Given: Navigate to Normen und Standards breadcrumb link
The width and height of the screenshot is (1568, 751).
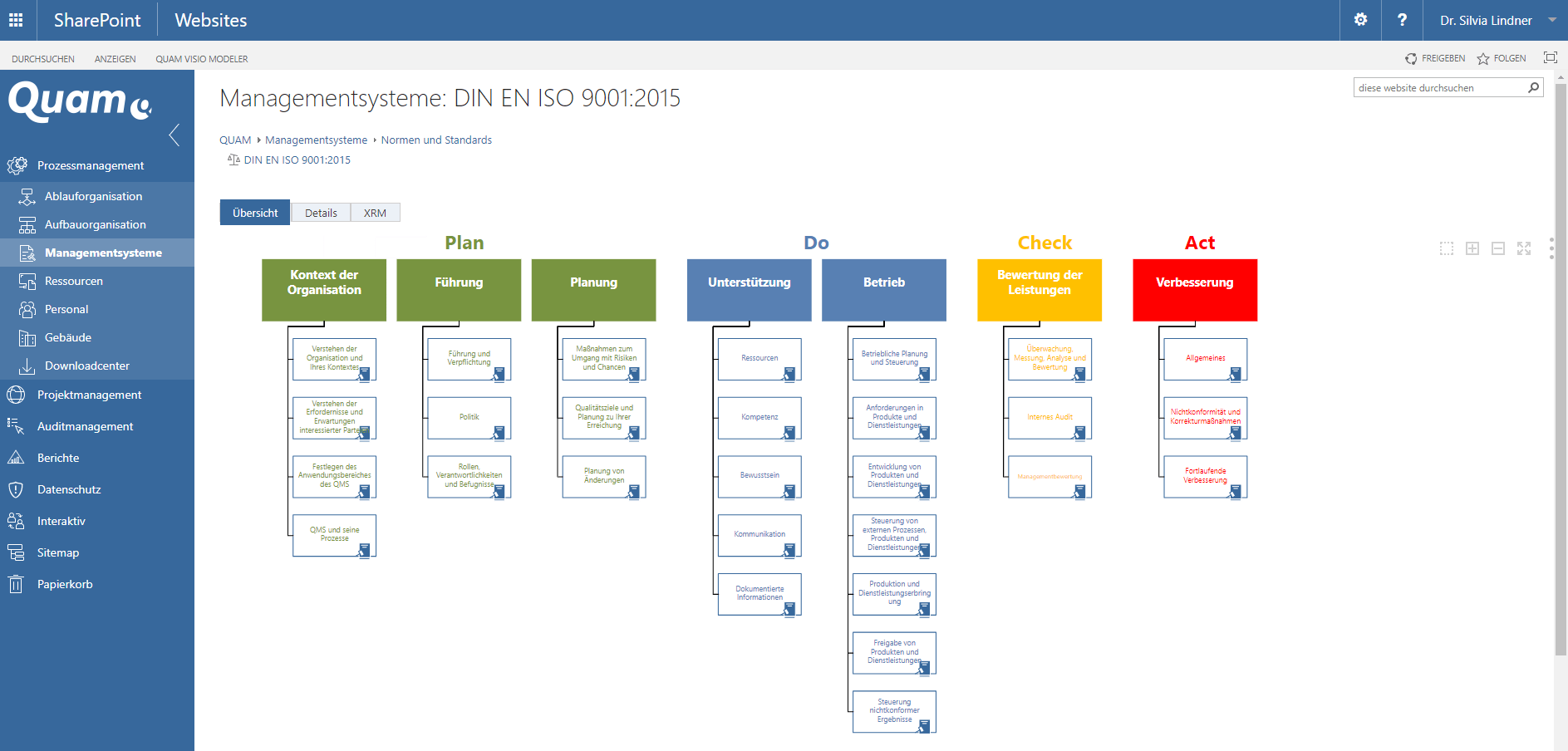Looking at the screenshot, I should pos(436,140).
